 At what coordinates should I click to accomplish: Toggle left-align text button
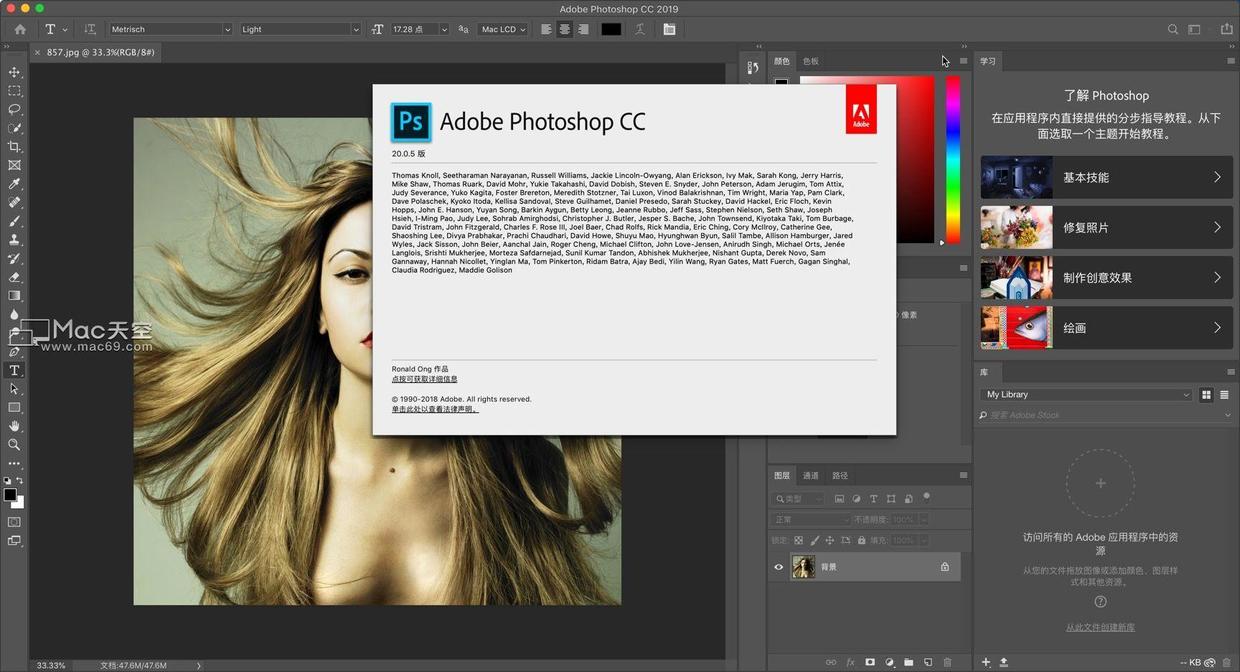(x=546, y=29)
